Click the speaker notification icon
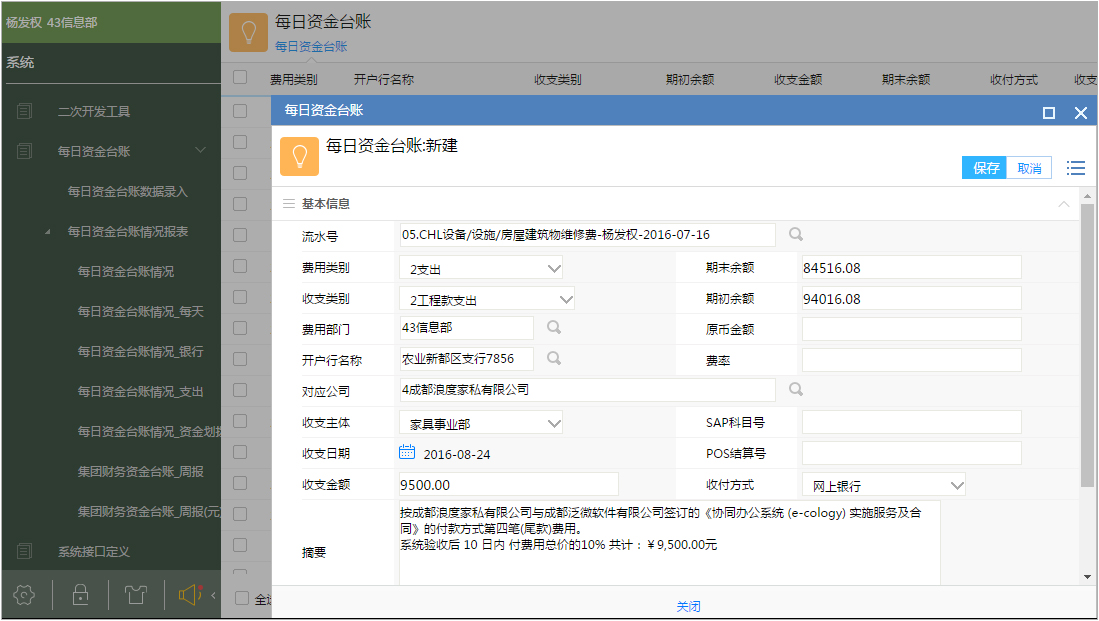This screenshot has height=621, width=1099. [x=189, y=595]
